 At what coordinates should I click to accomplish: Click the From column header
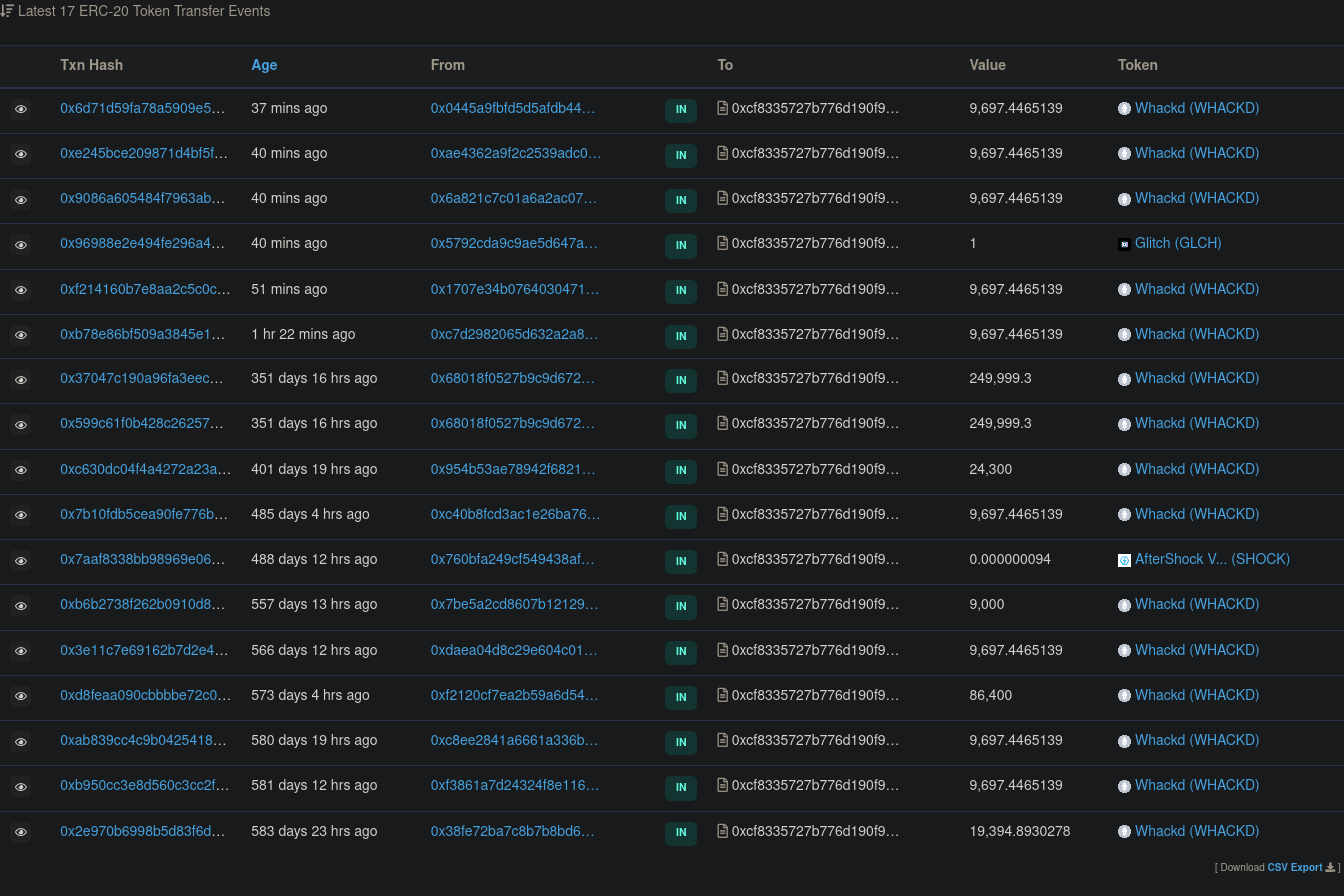(448, 65)
